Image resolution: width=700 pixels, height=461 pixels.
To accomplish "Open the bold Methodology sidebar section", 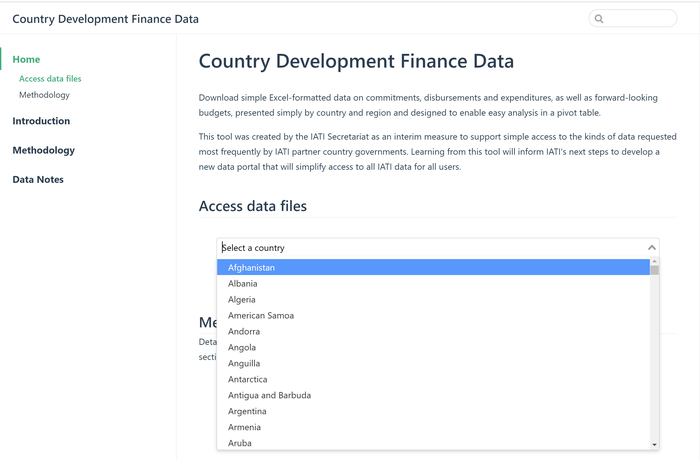I will 44,150.
